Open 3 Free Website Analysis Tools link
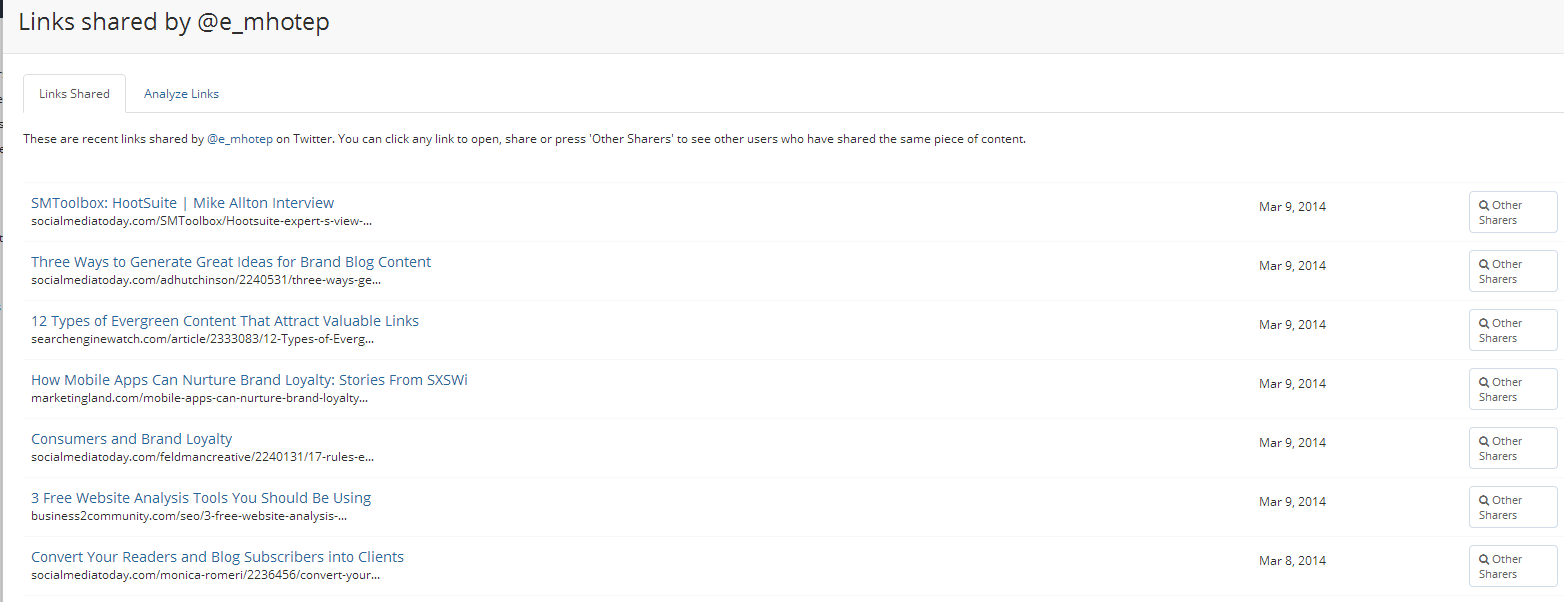The image size is (1564, 602). [x=201, y=498]
